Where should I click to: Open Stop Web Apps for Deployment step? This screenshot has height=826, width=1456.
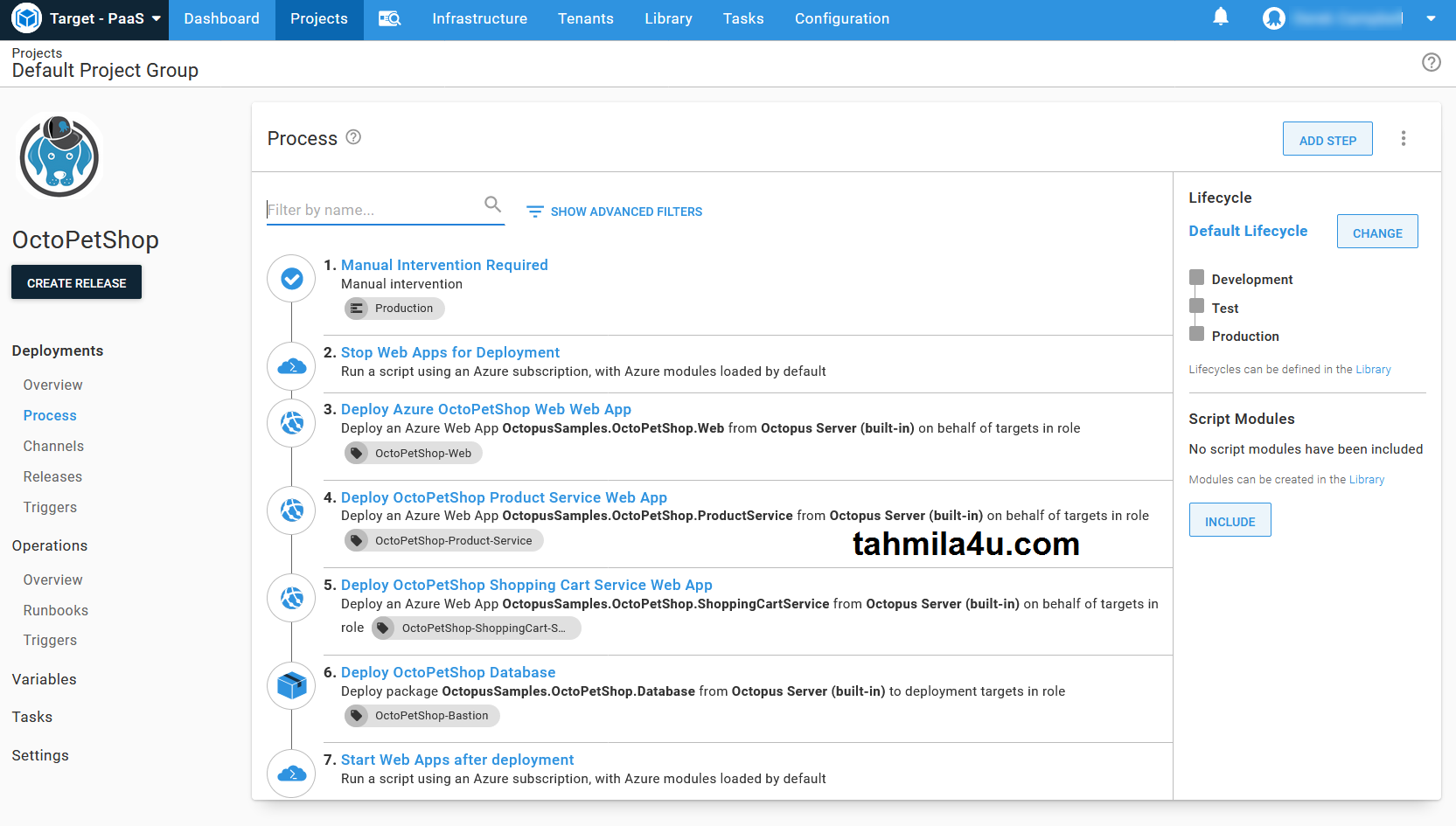point(450,352)
